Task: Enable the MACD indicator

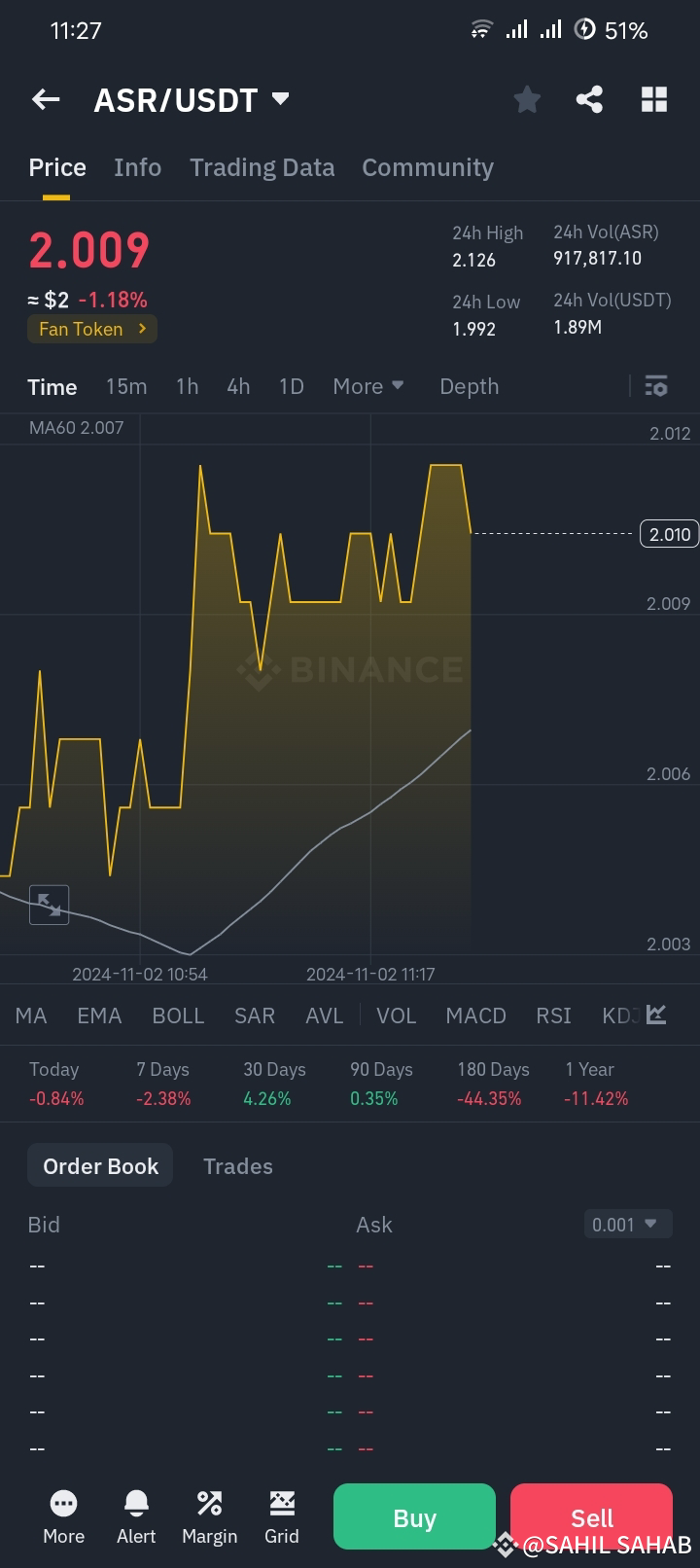Action: (x=475, y=1015)
